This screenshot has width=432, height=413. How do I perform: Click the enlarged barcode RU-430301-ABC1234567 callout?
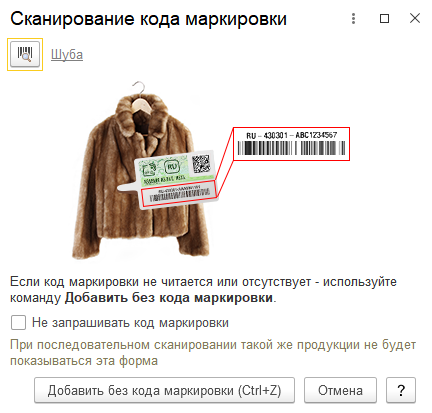click(x=291, y=144)
